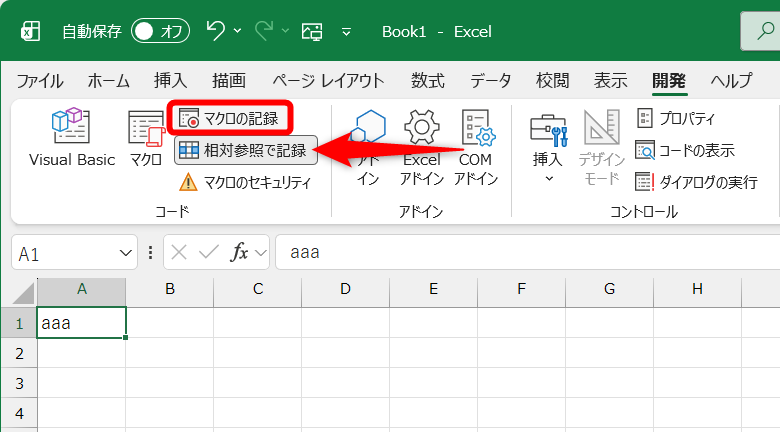This screenshot has height=432, width=780.
Task: Switch to the データ tab
Action: pos(490,80)
